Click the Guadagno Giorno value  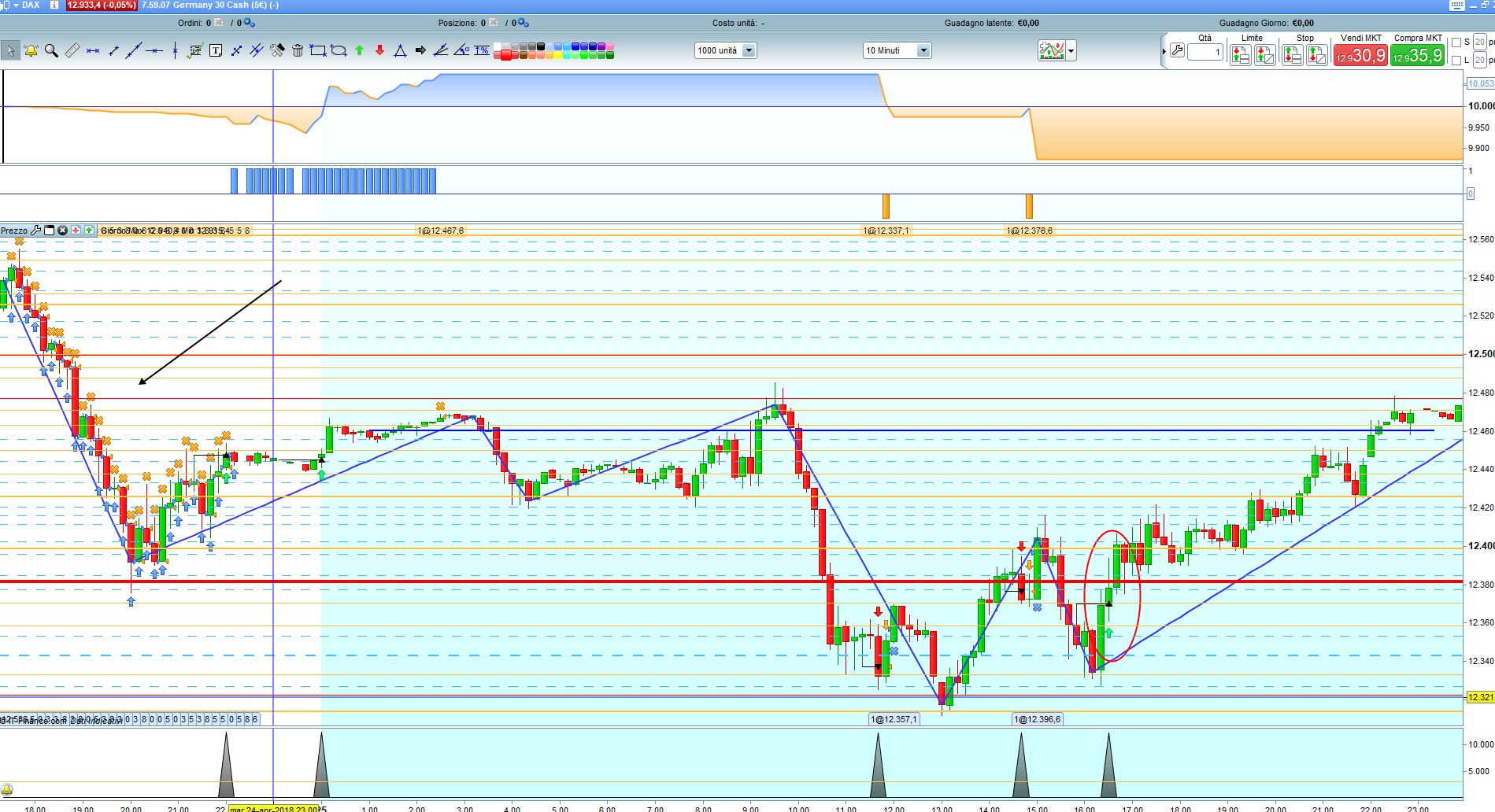coord(1303,23)
